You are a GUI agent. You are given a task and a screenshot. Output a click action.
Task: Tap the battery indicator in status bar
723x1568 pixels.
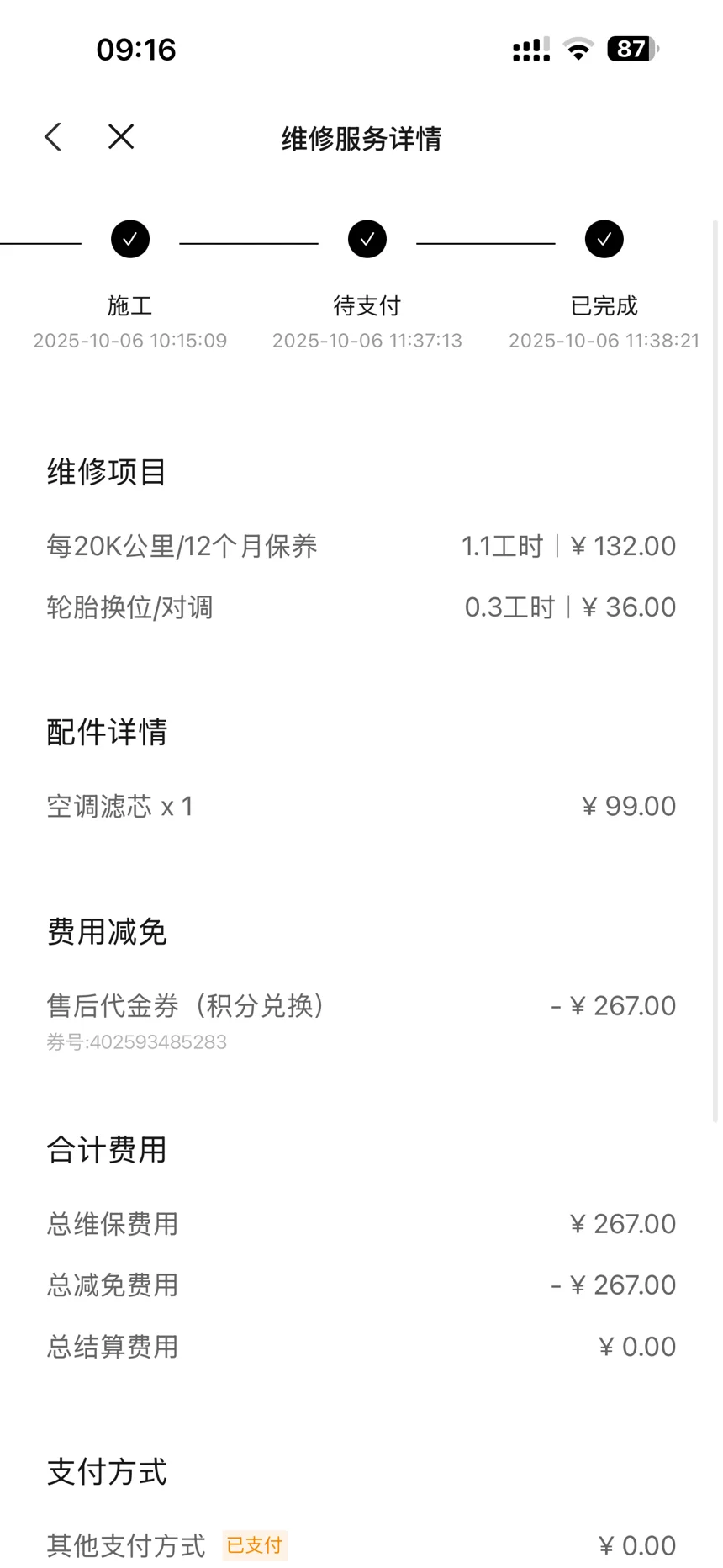[x=632, y=50]
